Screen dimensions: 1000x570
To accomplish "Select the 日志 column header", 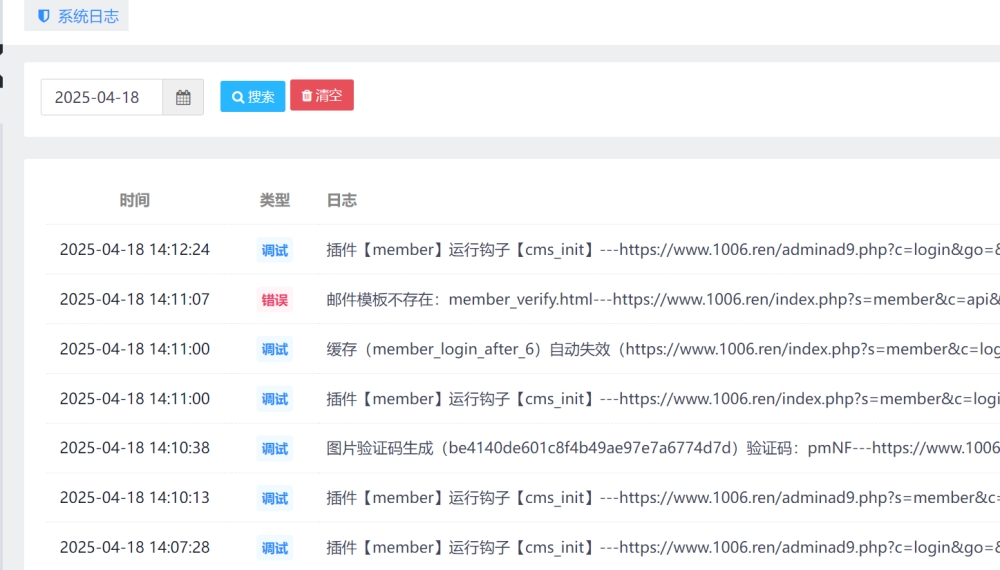I will click(341, 200).
